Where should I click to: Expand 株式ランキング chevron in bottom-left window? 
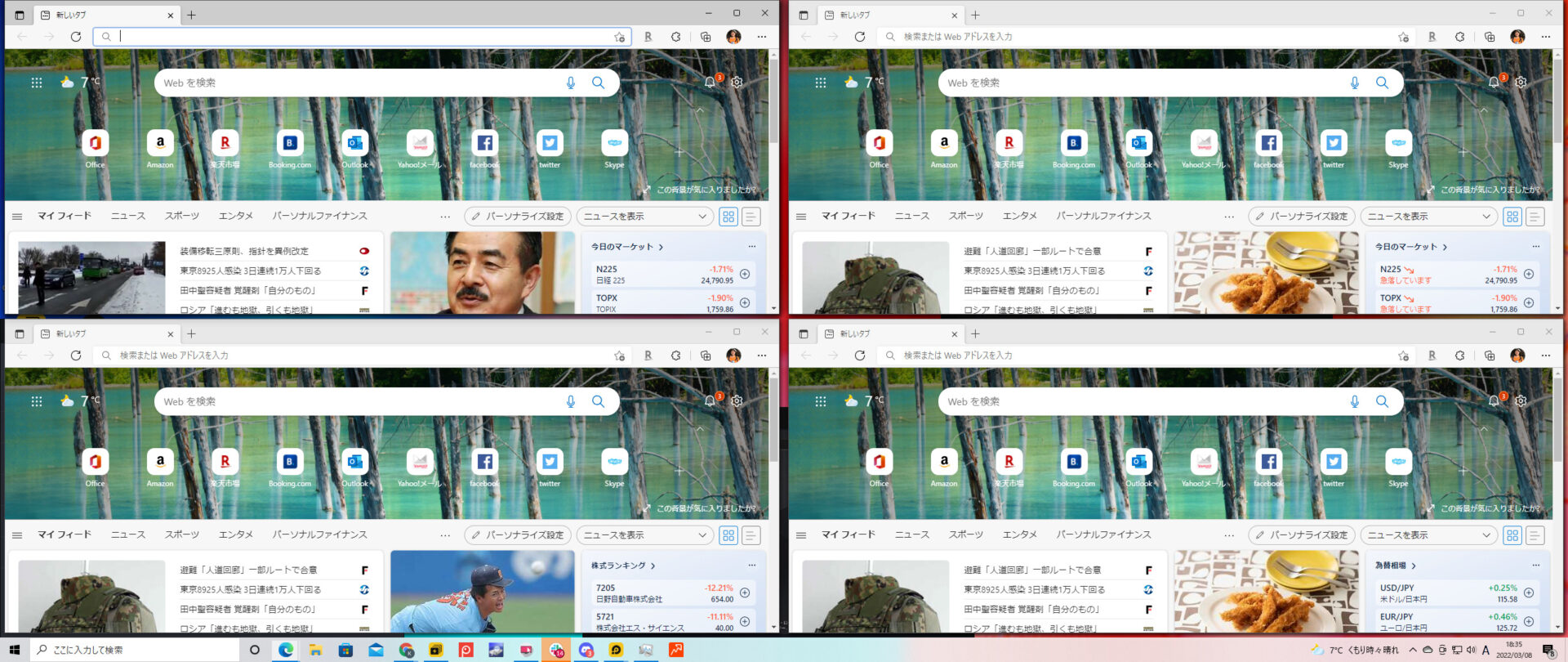[x=653, y=566]
